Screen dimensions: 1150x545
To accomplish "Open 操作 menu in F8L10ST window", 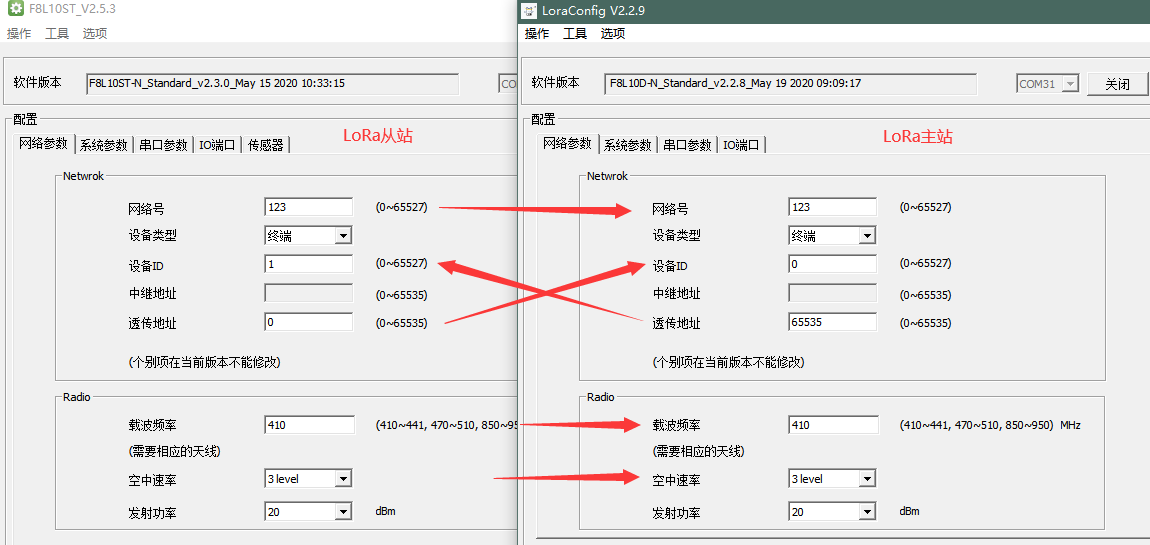I will pyautogui.click(x=19, y=34).
